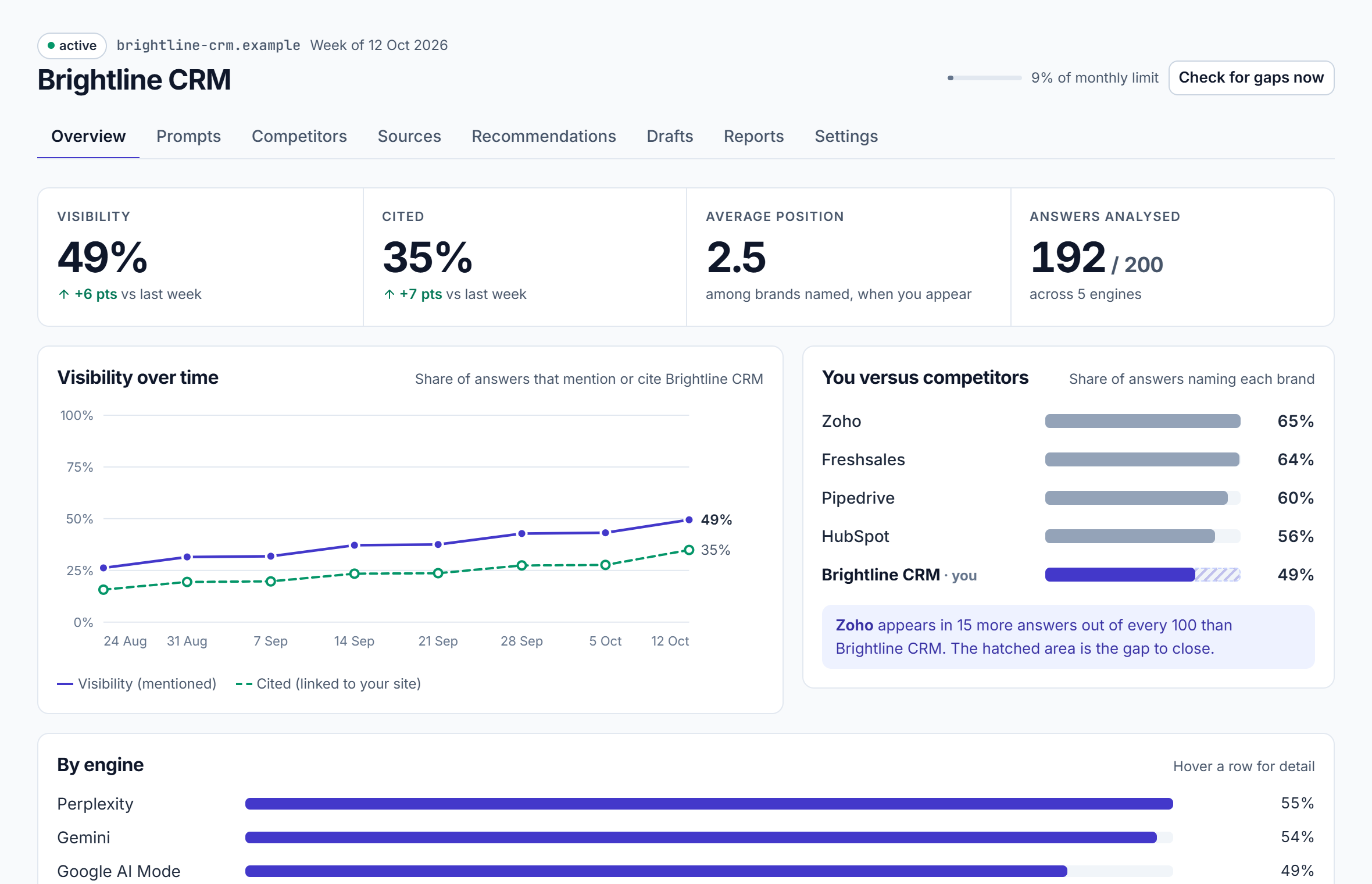Click the Gemini engine label
This screenshot has height=884, width=1372.
point(84,837)
